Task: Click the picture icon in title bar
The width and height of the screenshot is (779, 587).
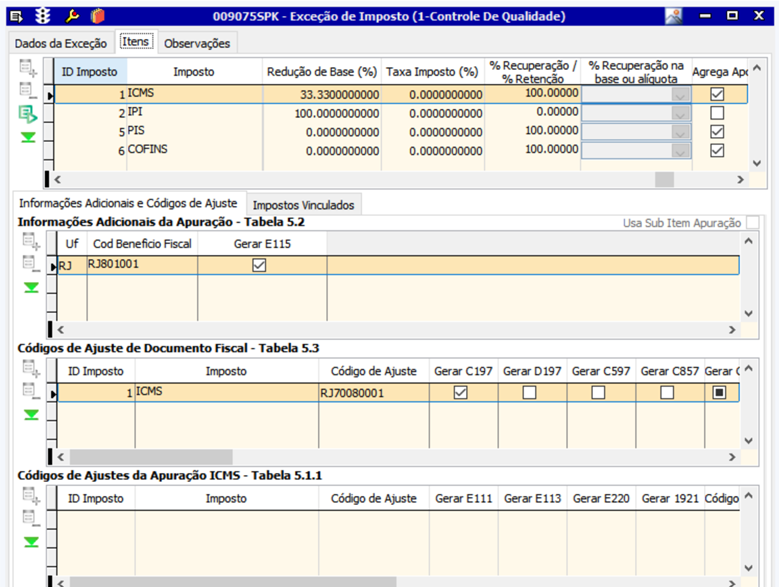Action: click(x=673, y=16)
